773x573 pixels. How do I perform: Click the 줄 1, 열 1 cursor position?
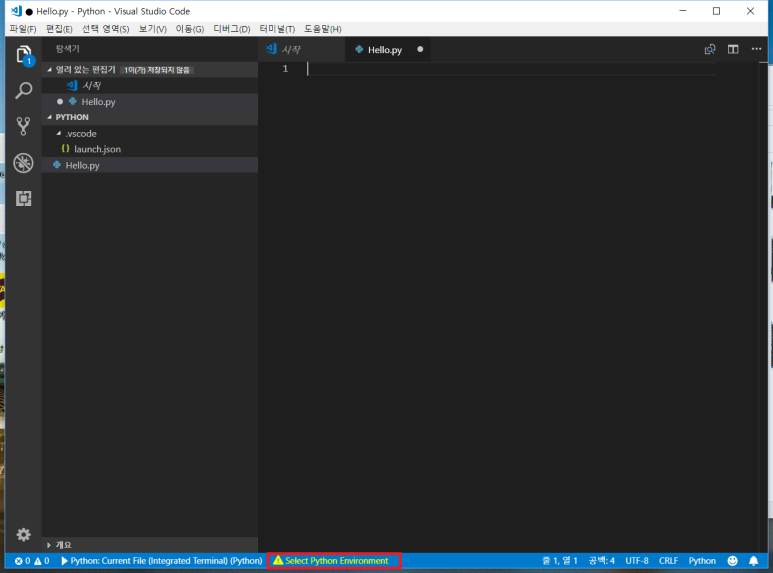[560, 561]
